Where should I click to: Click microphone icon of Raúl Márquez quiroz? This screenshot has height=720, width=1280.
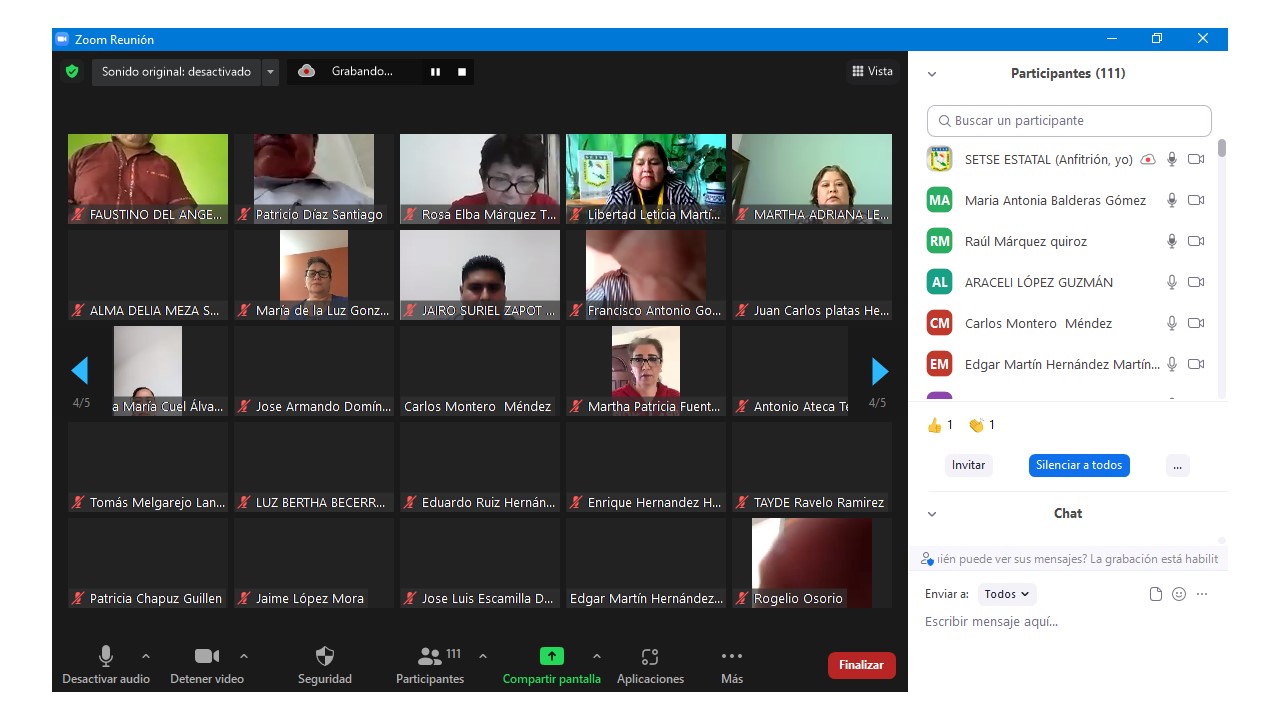1172,241
